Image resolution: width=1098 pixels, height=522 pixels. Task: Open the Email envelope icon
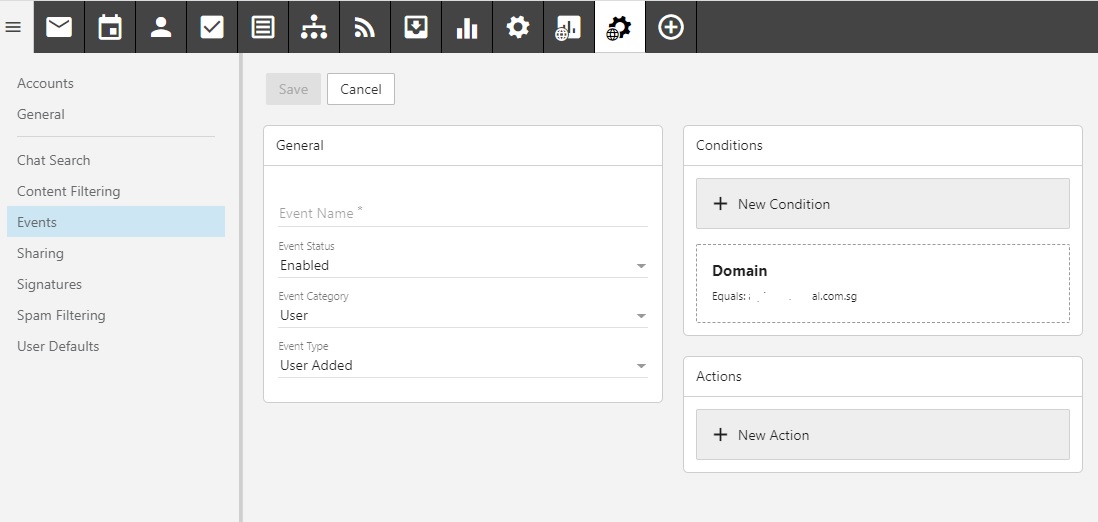59,27
